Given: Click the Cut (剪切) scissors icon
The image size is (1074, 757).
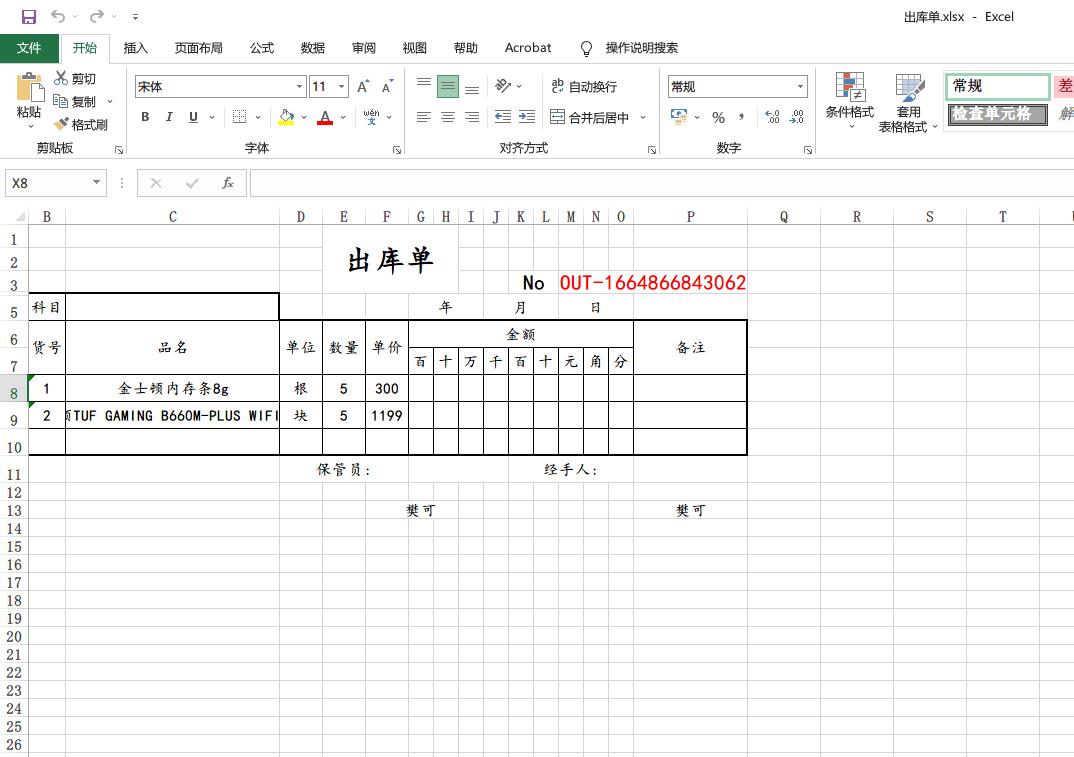Looking at the screenshot, I should (62, 78).
